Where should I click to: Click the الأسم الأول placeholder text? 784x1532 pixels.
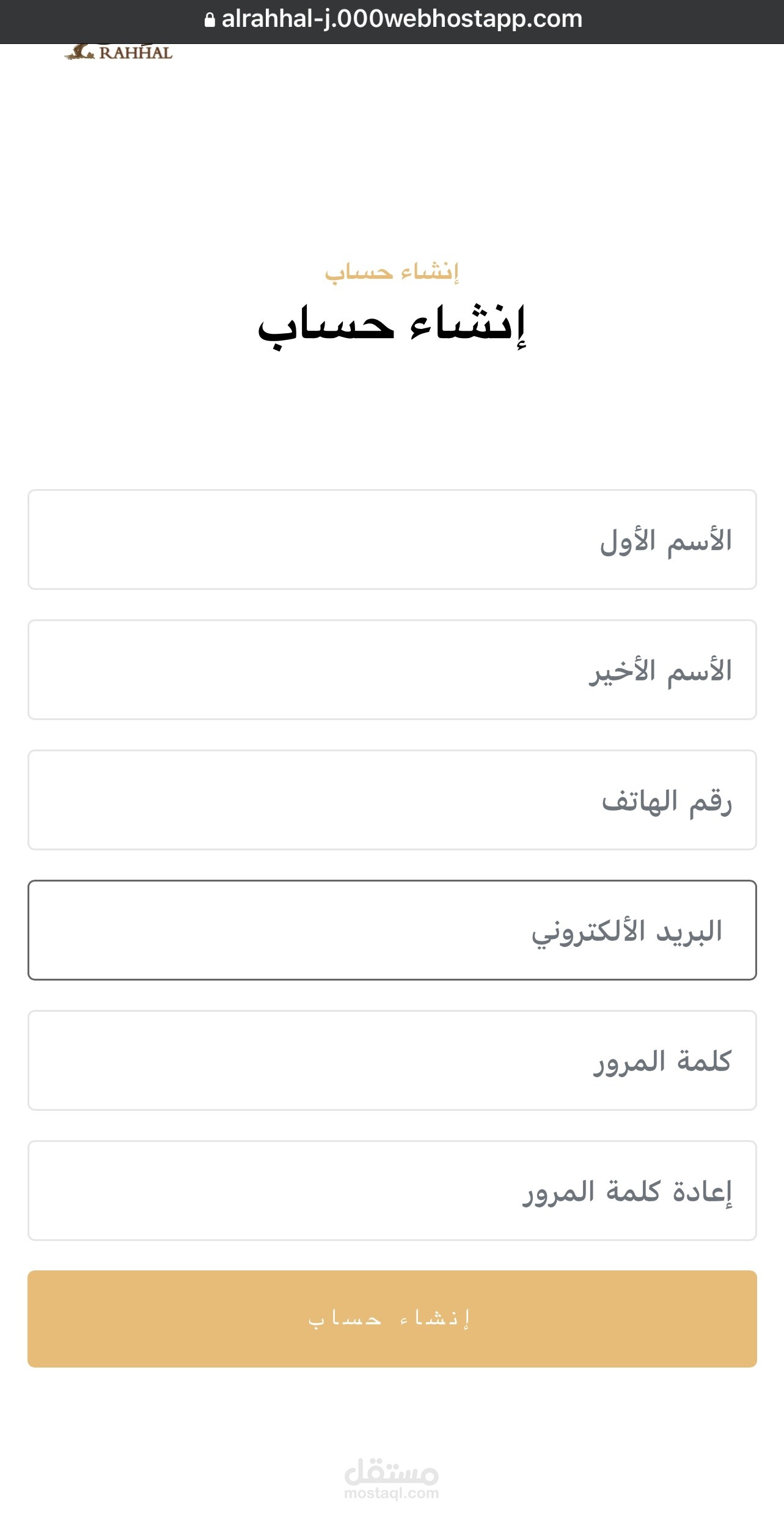(666, 540)
